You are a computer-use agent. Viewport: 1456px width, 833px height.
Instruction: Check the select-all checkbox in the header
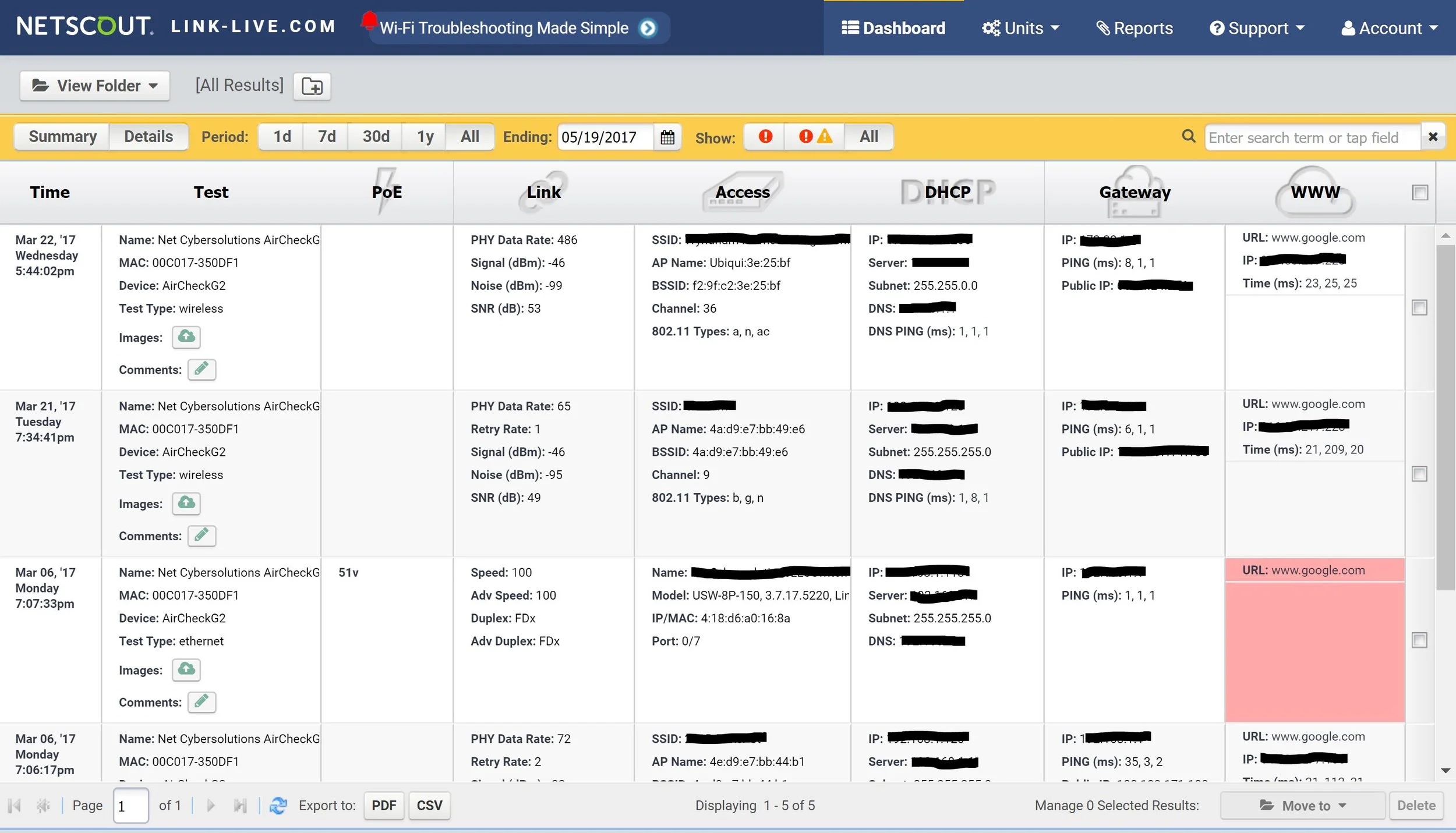1420,193
